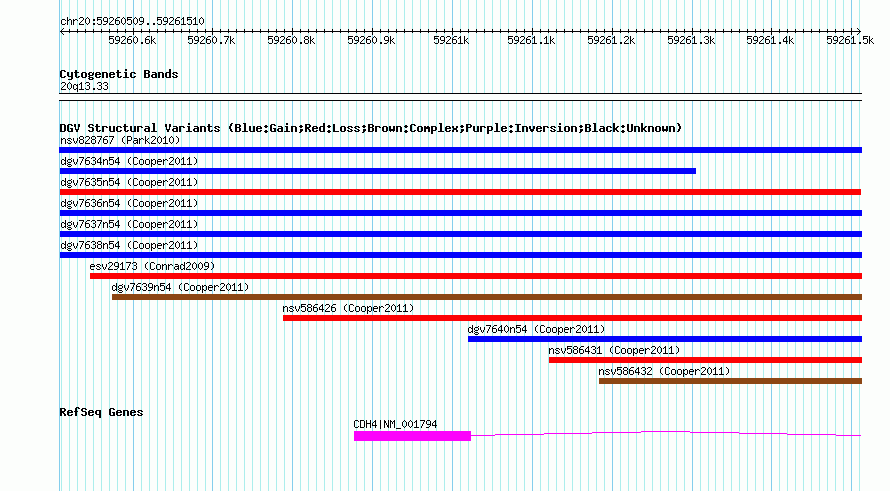Image resolution: width=890 pixels, height=491 pixels.
Task: Open the CDH4|NM_001794 gene label
Action: [395, 425]
